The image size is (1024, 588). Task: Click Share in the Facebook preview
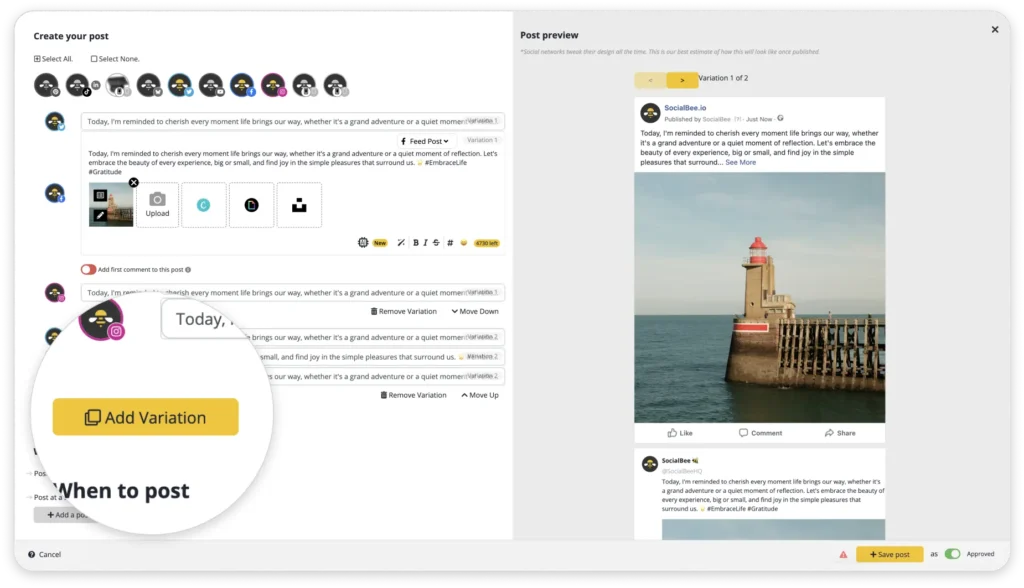(840, 433)
